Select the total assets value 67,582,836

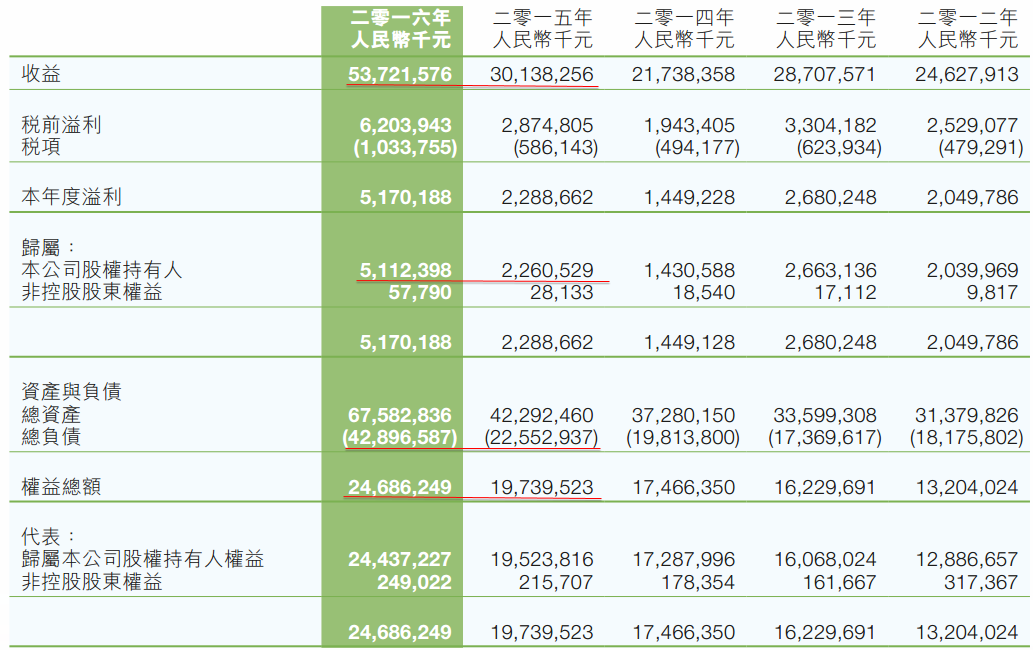tap(400, 415)
